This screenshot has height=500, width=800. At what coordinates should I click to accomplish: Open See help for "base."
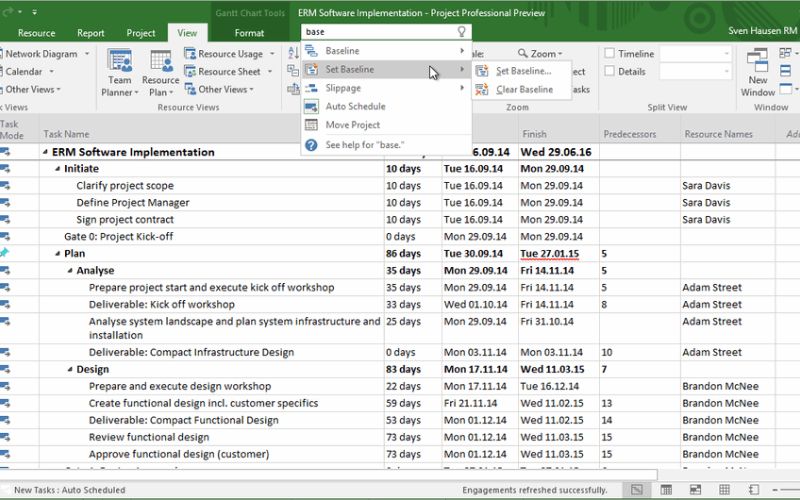pyautogui.click(x=385, y=145)
